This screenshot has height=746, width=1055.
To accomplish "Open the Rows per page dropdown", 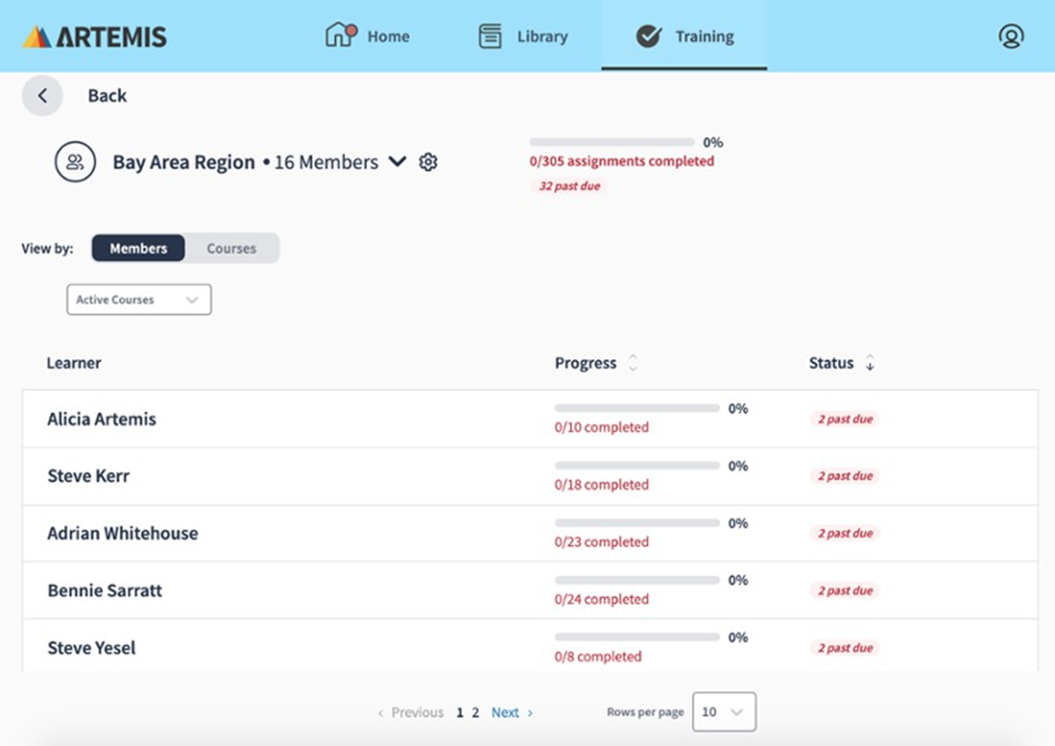I will [724, 712].
